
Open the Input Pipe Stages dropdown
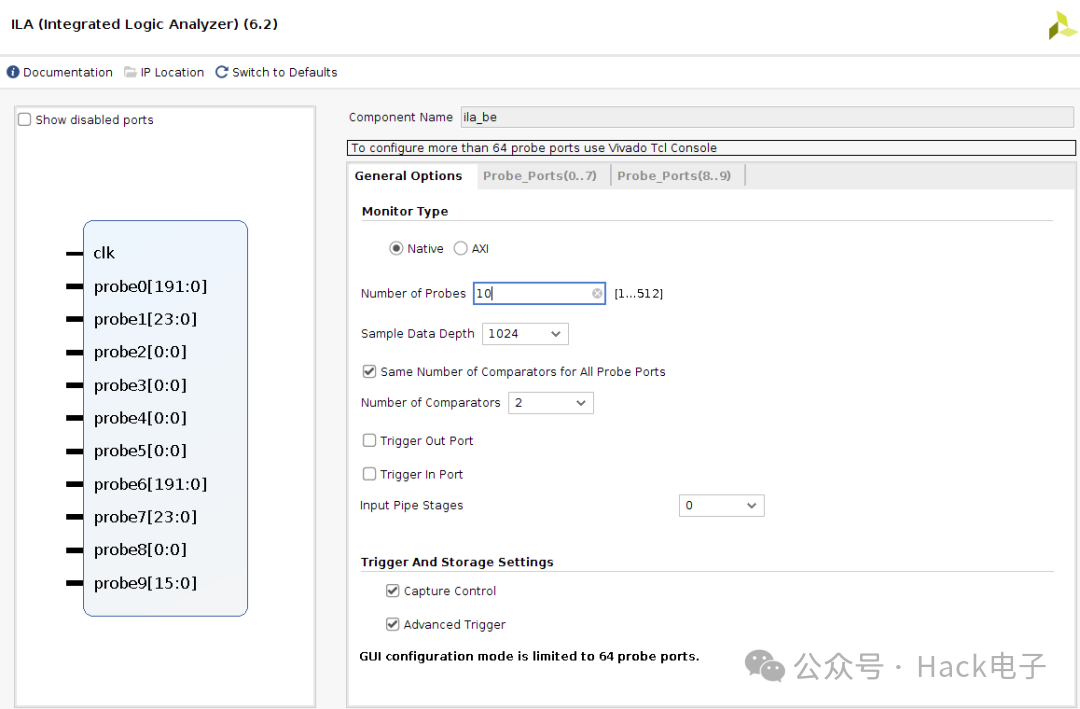click(721, 506)
